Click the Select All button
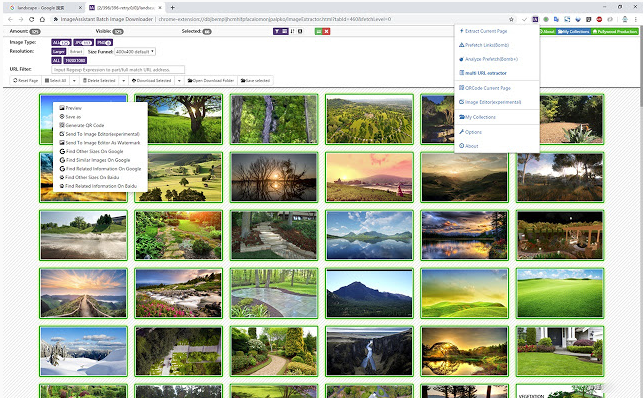The height and width of the screenshot is (398, 643). 56,81
